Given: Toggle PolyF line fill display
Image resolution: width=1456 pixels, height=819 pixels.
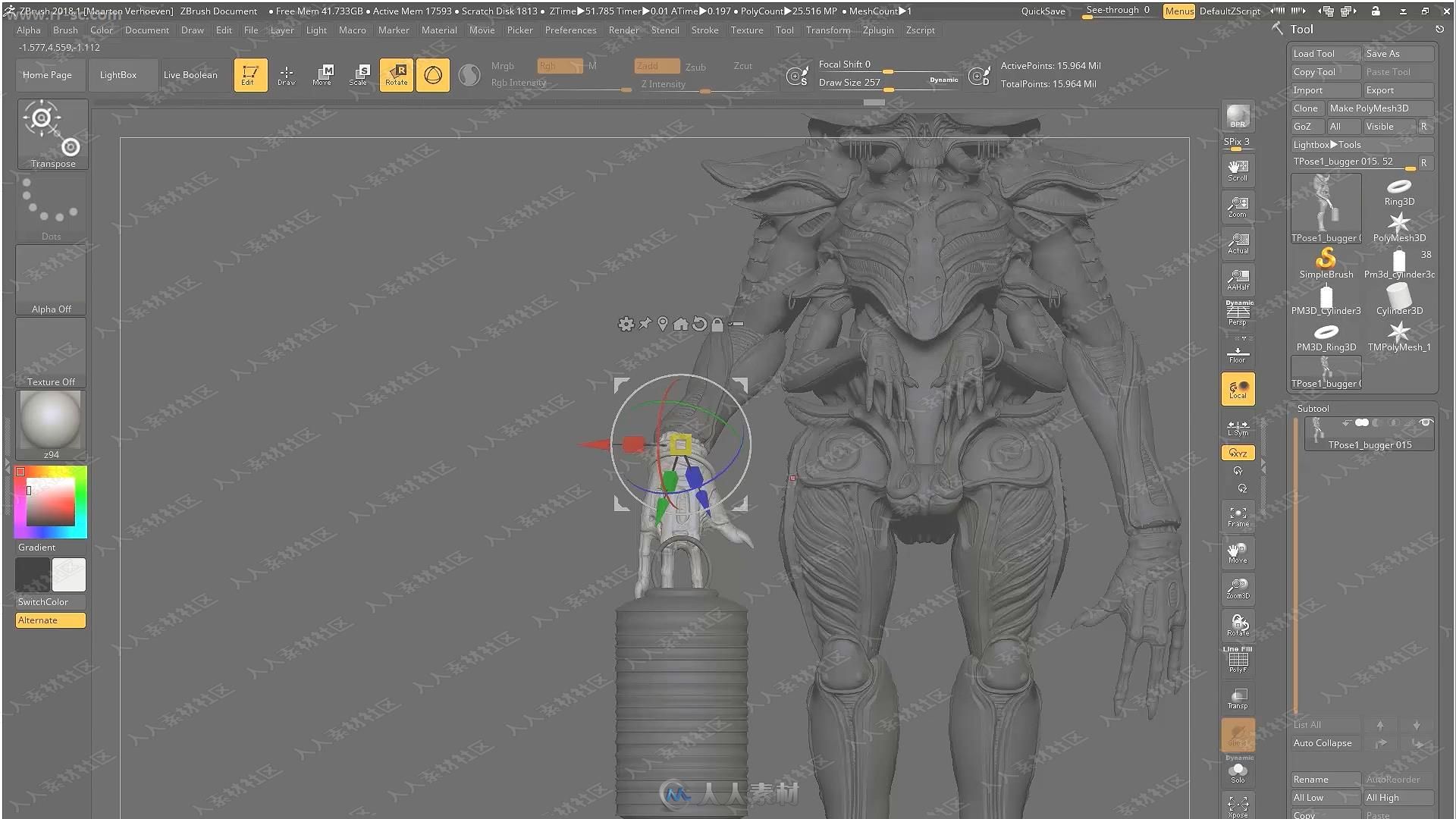Looking at the screenshot, I should (1238, 661).
